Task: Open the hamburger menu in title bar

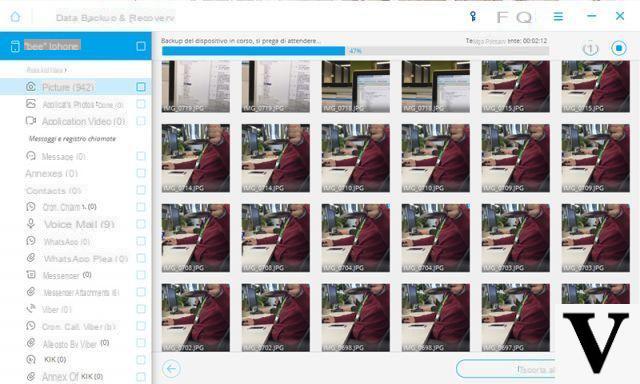Action: pos(558,16)
